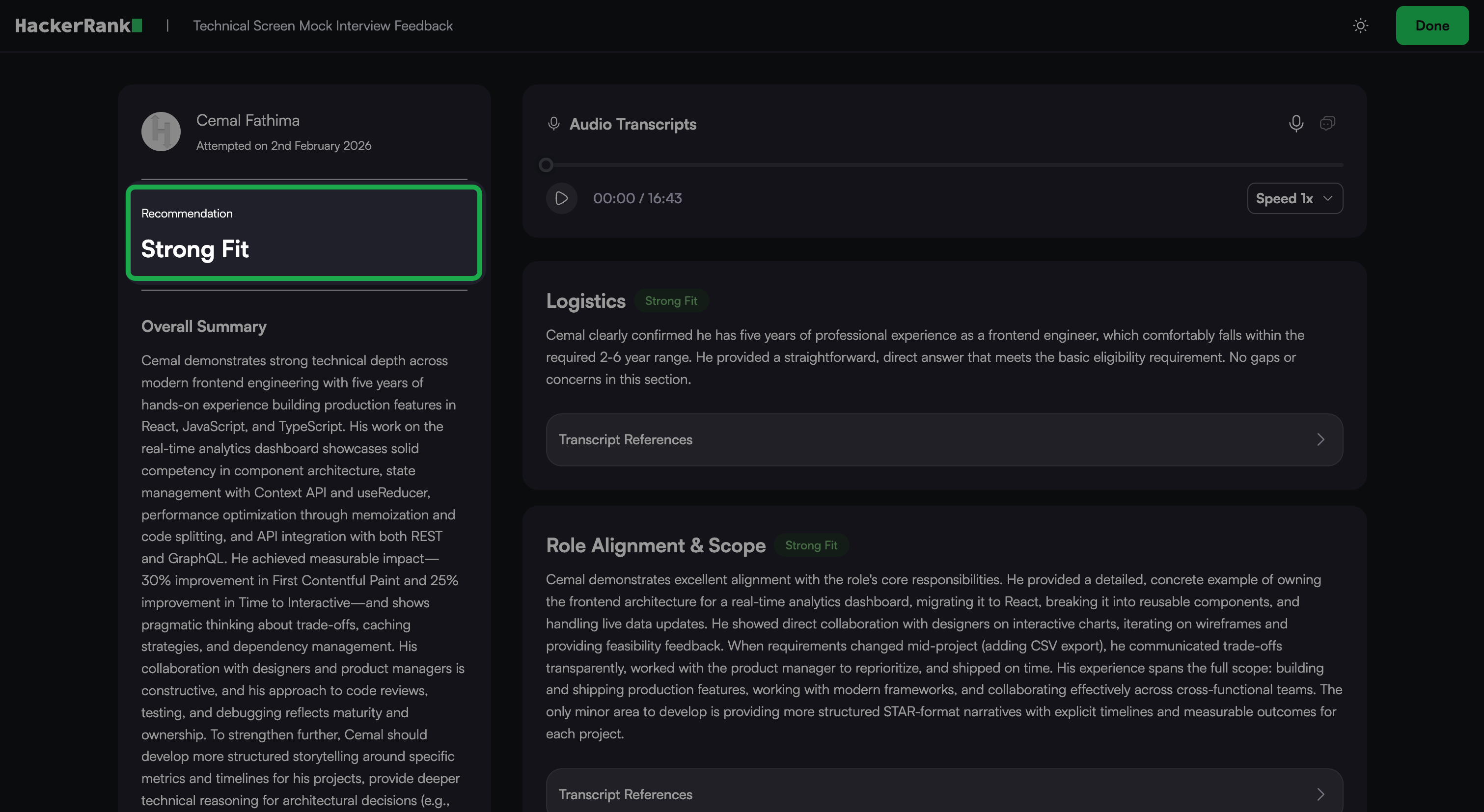Play the audio transcript recording

561,199
